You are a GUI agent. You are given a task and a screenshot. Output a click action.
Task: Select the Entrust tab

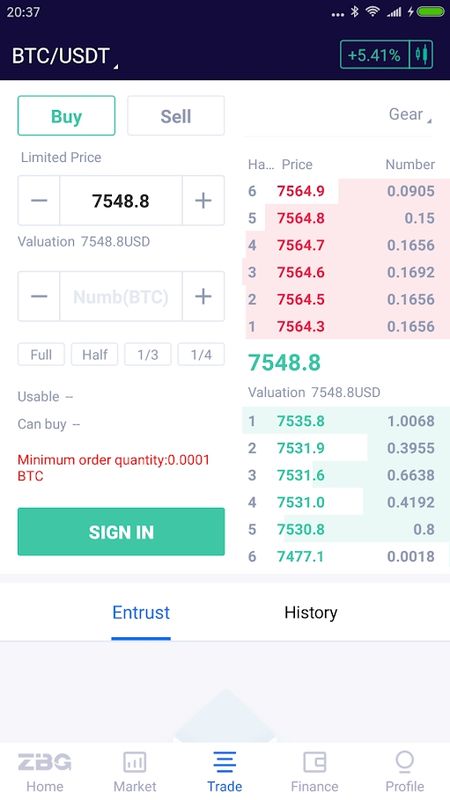(141, 612)
